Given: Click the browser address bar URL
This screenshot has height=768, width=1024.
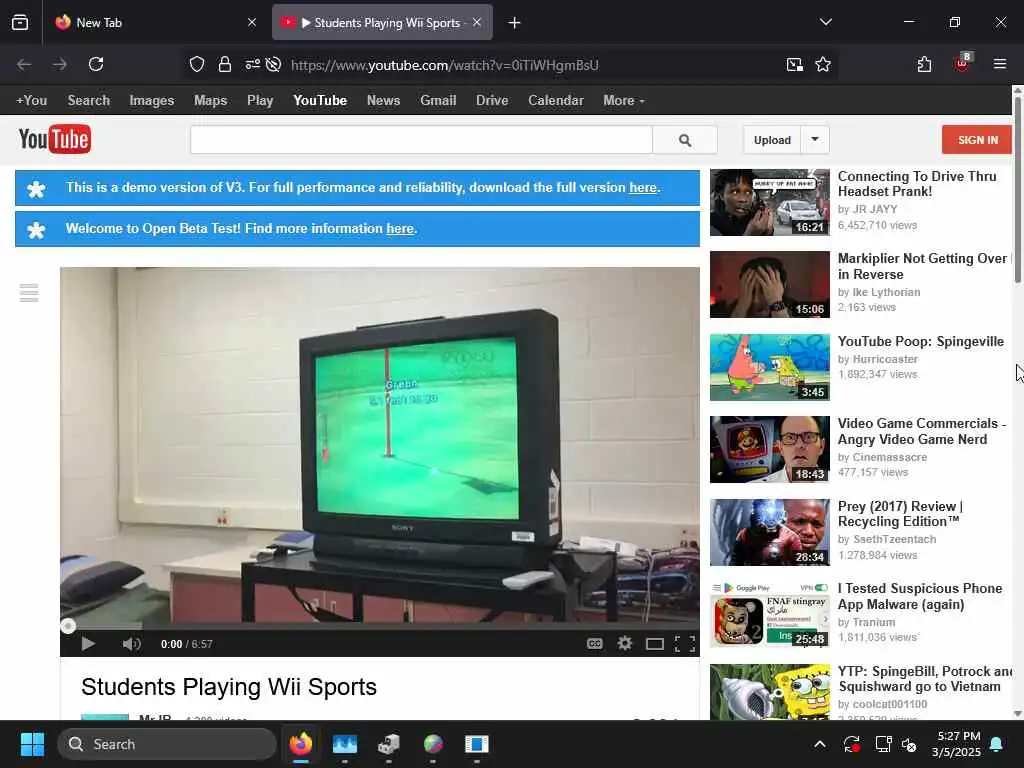Looking at the screenshot, I should [x=444, y=65].
